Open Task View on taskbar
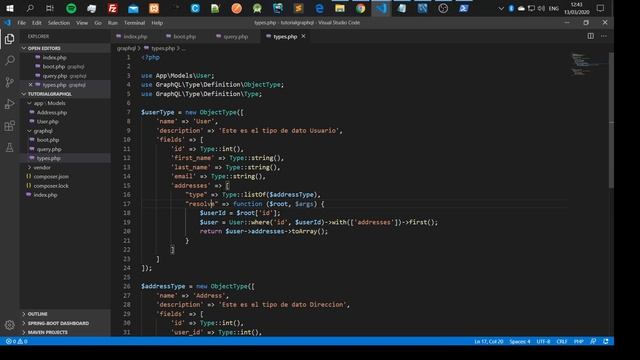Image resolution: width=640 pixels, height=360 pixels. click(x=50, y=8)
